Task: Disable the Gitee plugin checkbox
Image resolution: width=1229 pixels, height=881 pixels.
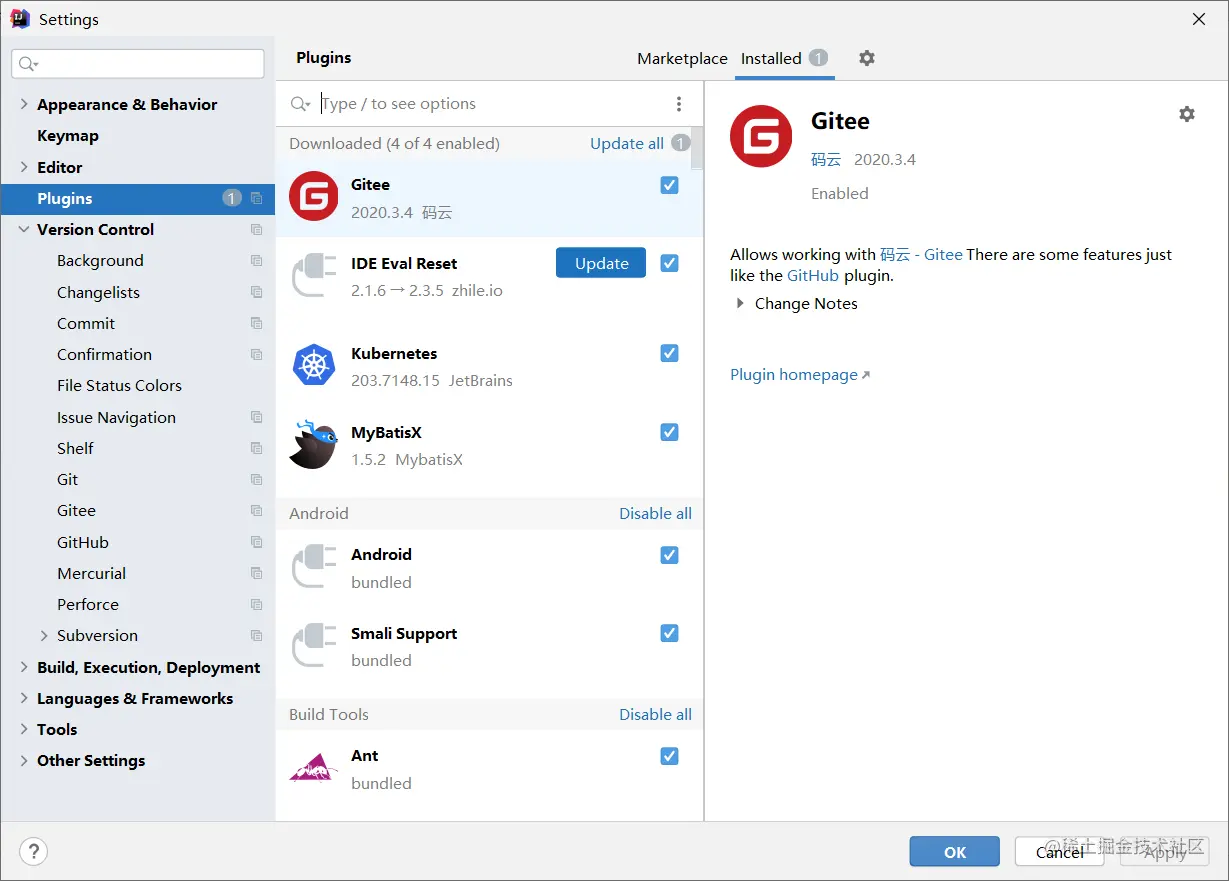Action: pos(670,185)
